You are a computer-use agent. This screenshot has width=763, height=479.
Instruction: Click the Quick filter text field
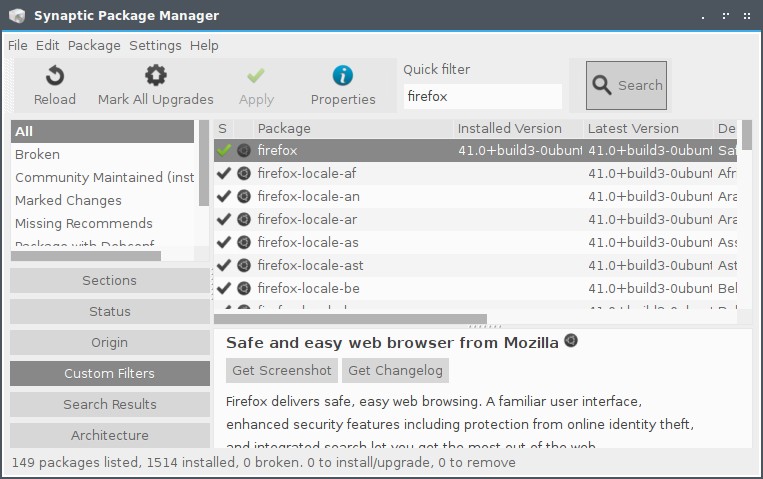point(482,96)
